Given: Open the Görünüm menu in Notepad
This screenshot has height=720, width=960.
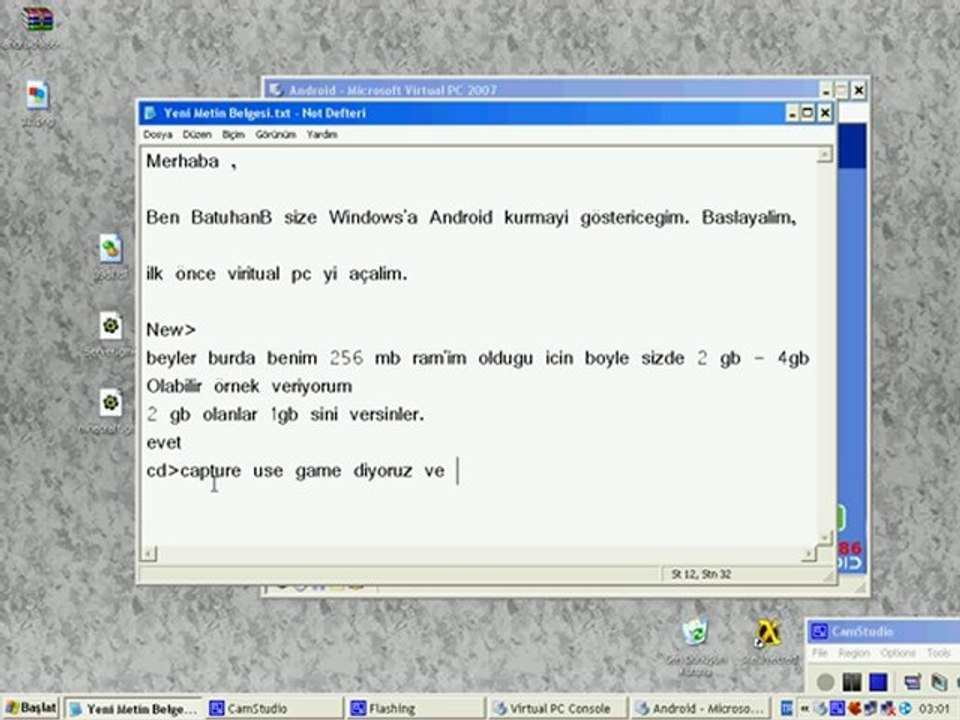Looking at the screenshot, I should [x=276, y=135].
